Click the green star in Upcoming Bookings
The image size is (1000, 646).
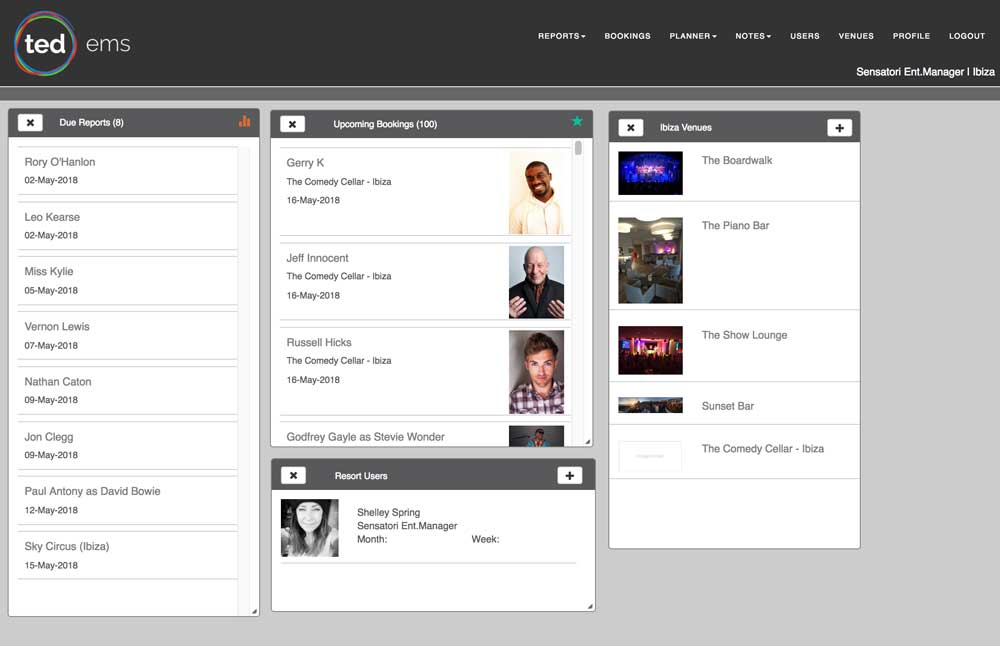[577, 122]
